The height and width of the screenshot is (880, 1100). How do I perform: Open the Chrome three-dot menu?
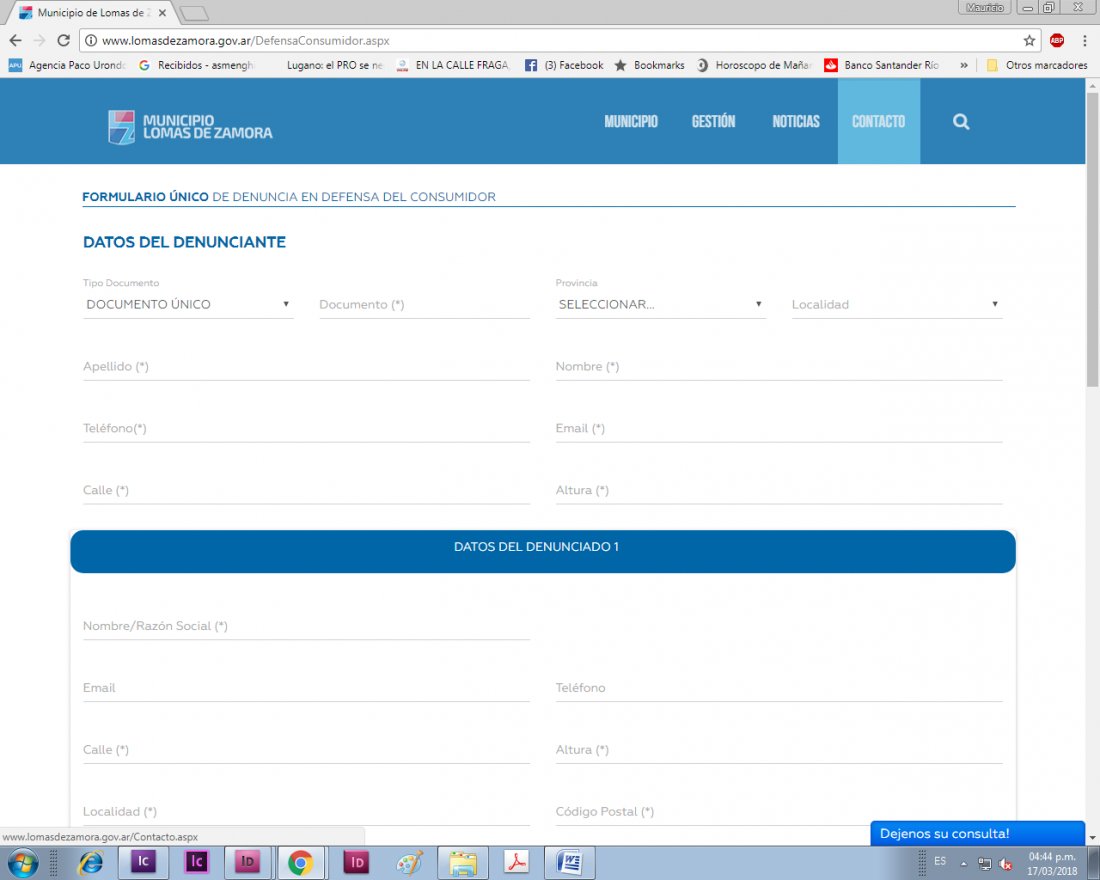[1085, 41]
